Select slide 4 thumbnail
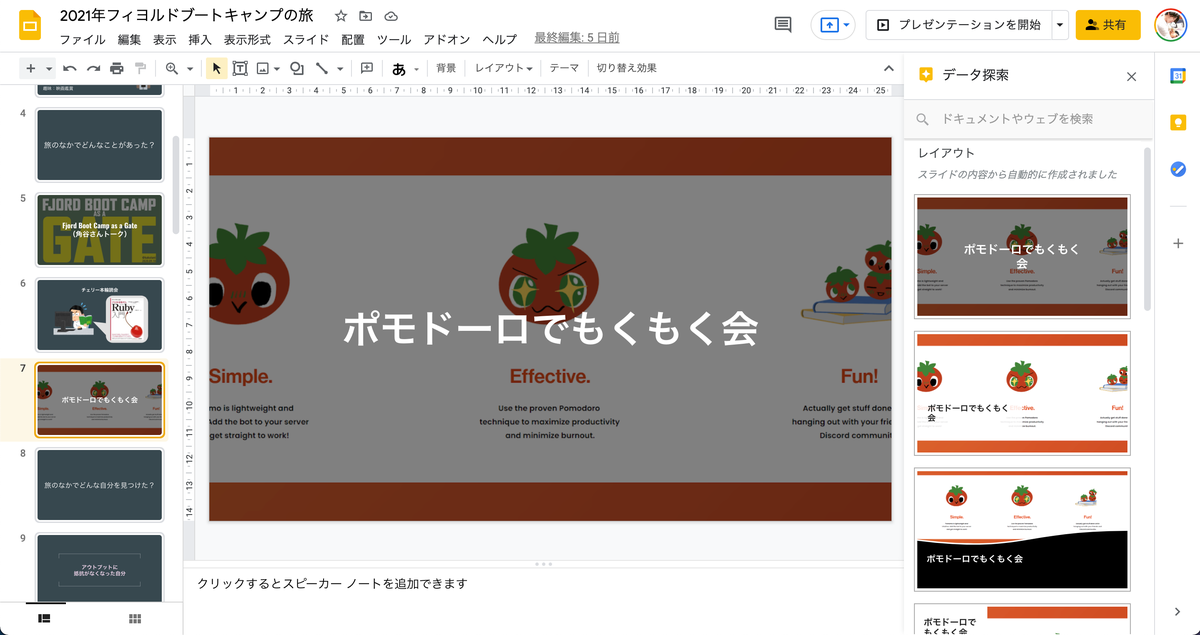Screen dimensions: 1200x635 99,145
